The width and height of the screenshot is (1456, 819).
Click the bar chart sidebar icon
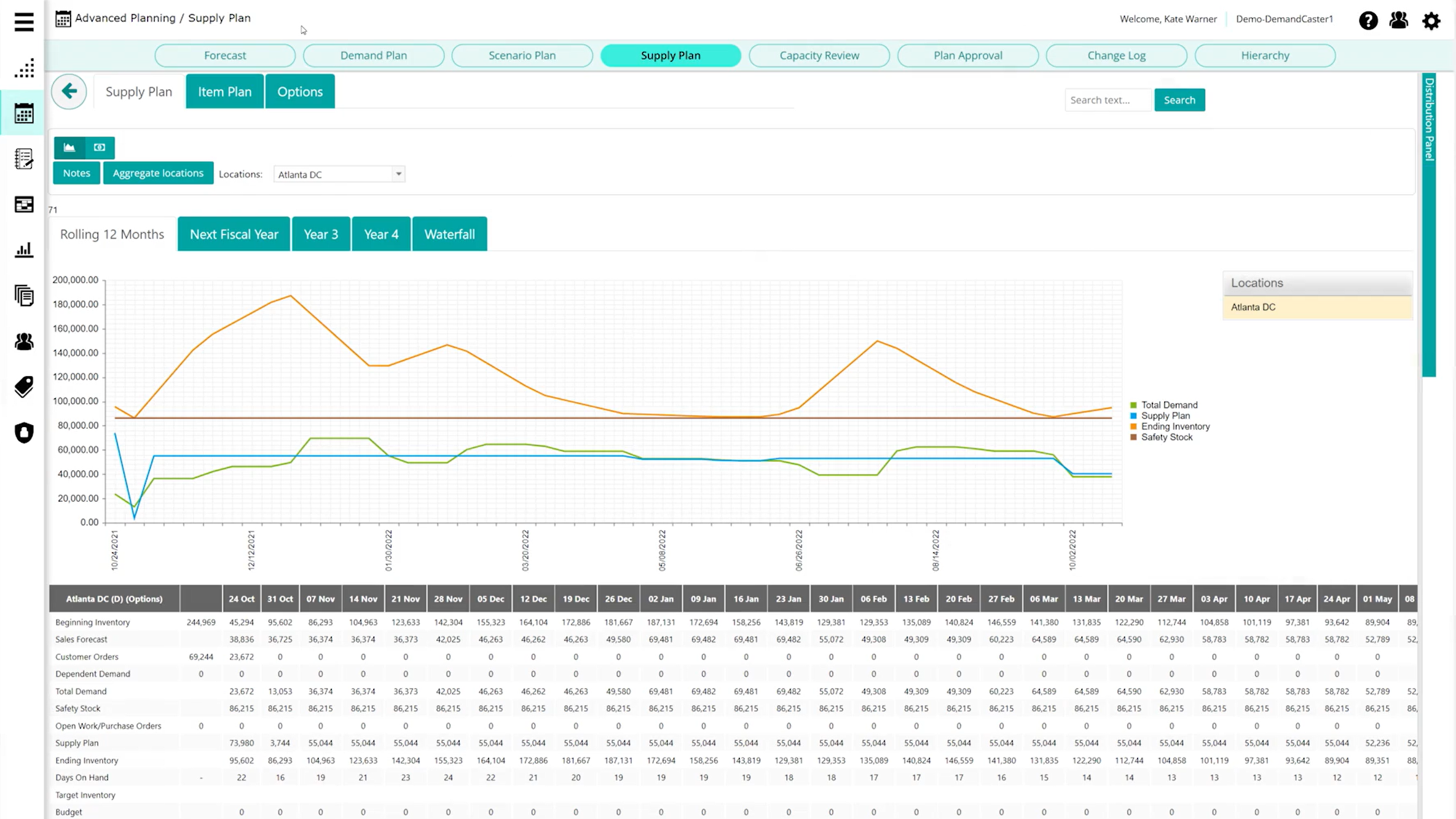click(x=24, y=250)
